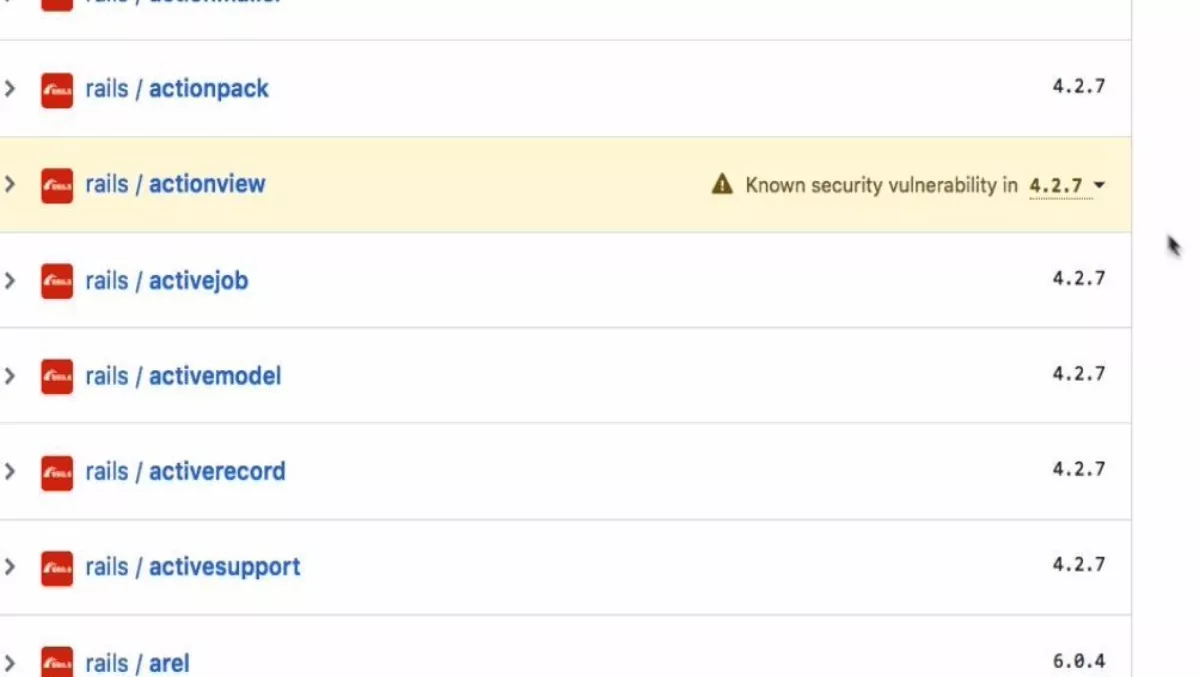
Task: Expand the rails / actionview row chevron
Action: pos(10,185)
